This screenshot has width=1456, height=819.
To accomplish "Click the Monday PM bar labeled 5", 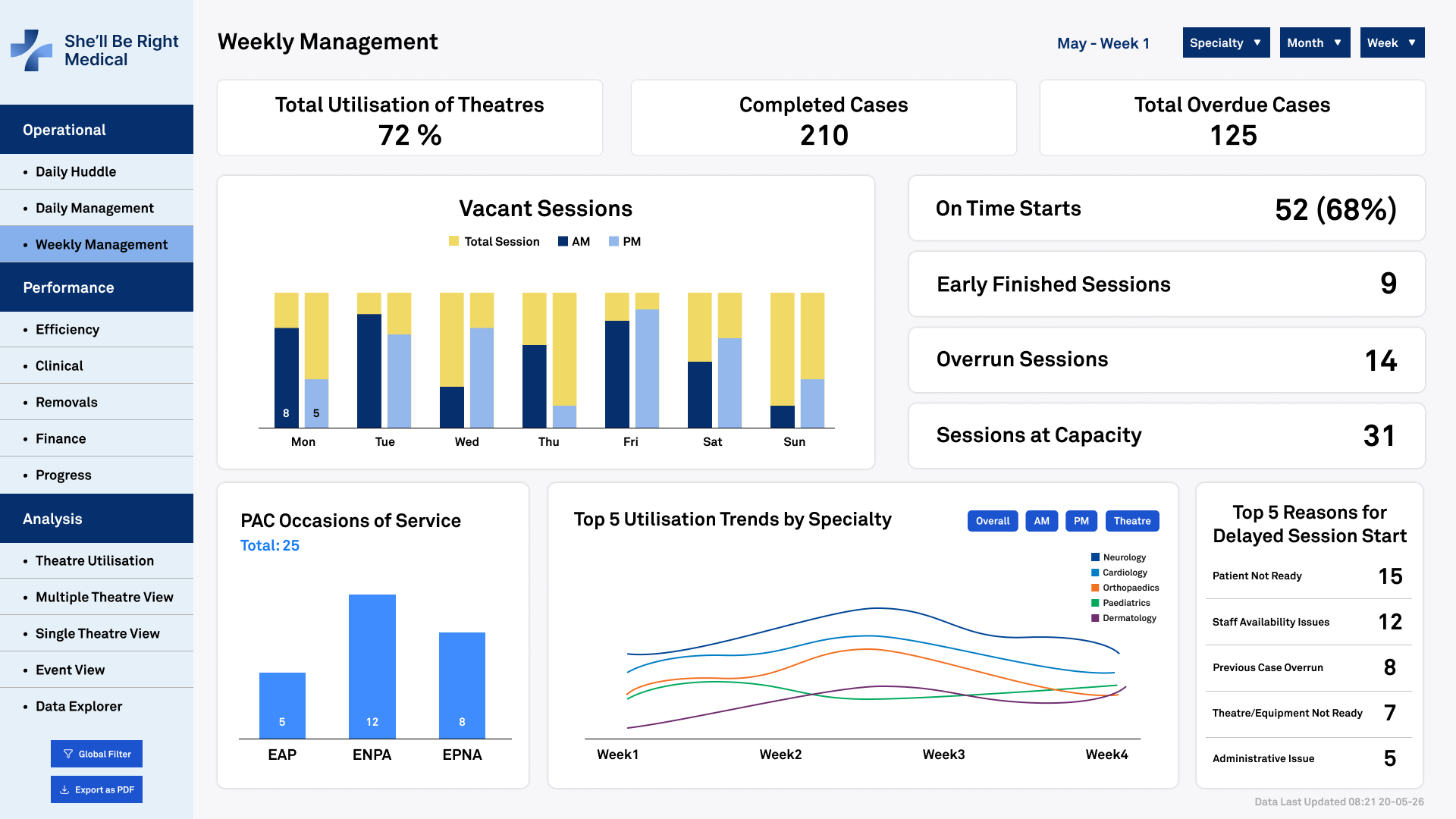I will coord(316,403).
